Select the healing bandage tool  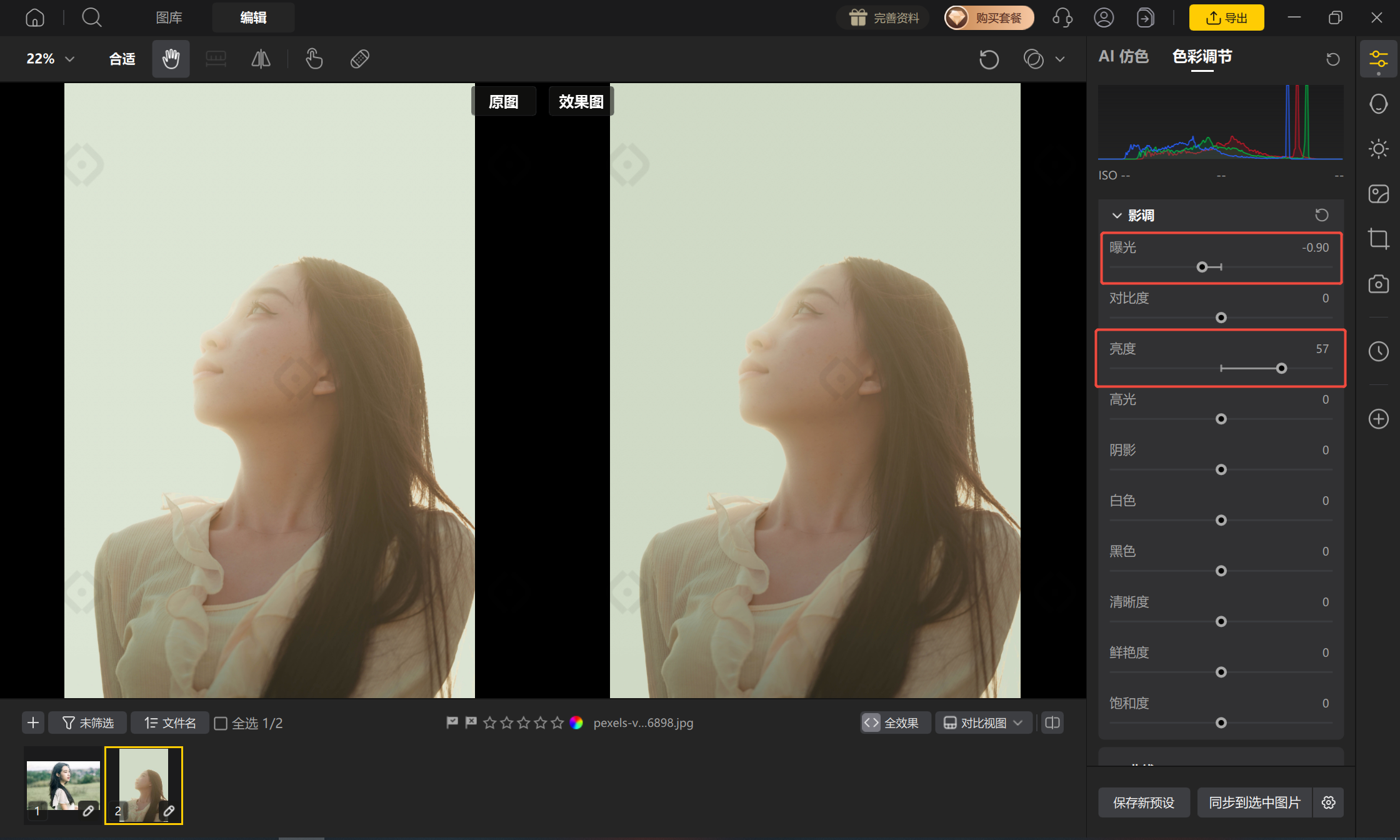360,59
